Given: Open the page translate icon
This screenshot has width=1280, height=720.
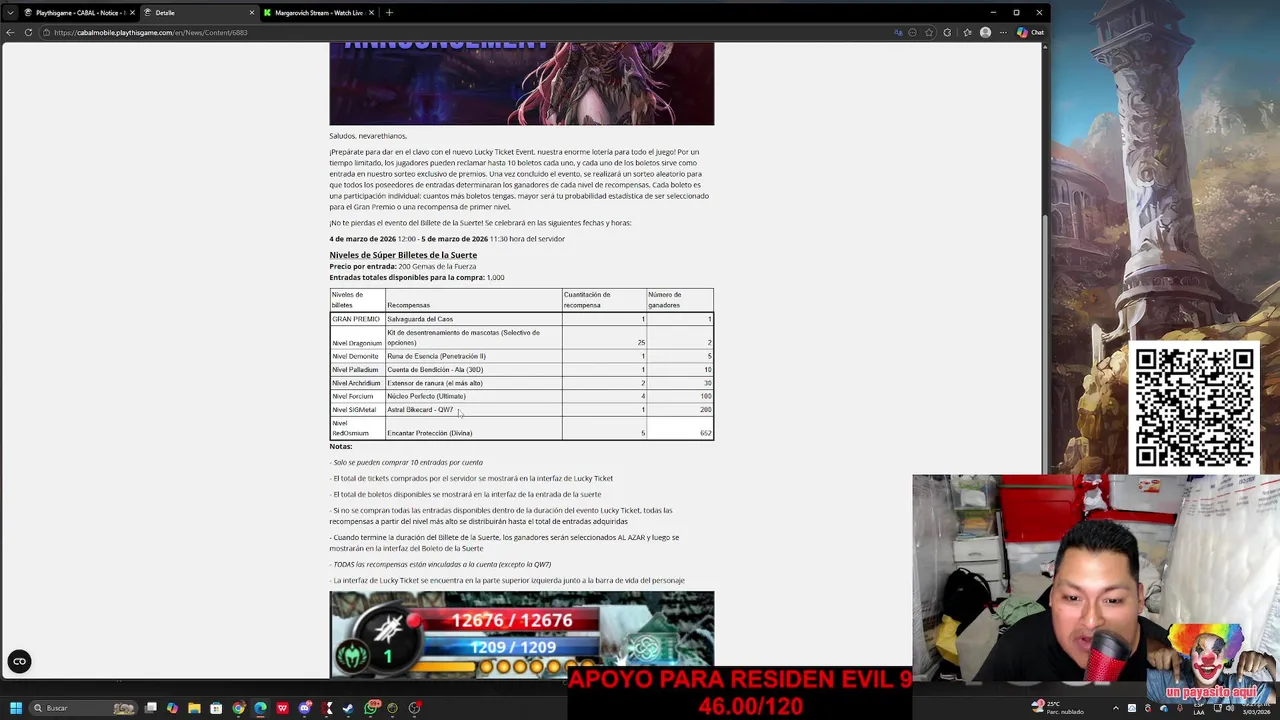Looking at the screenshot, I should [x=898, y=32].
